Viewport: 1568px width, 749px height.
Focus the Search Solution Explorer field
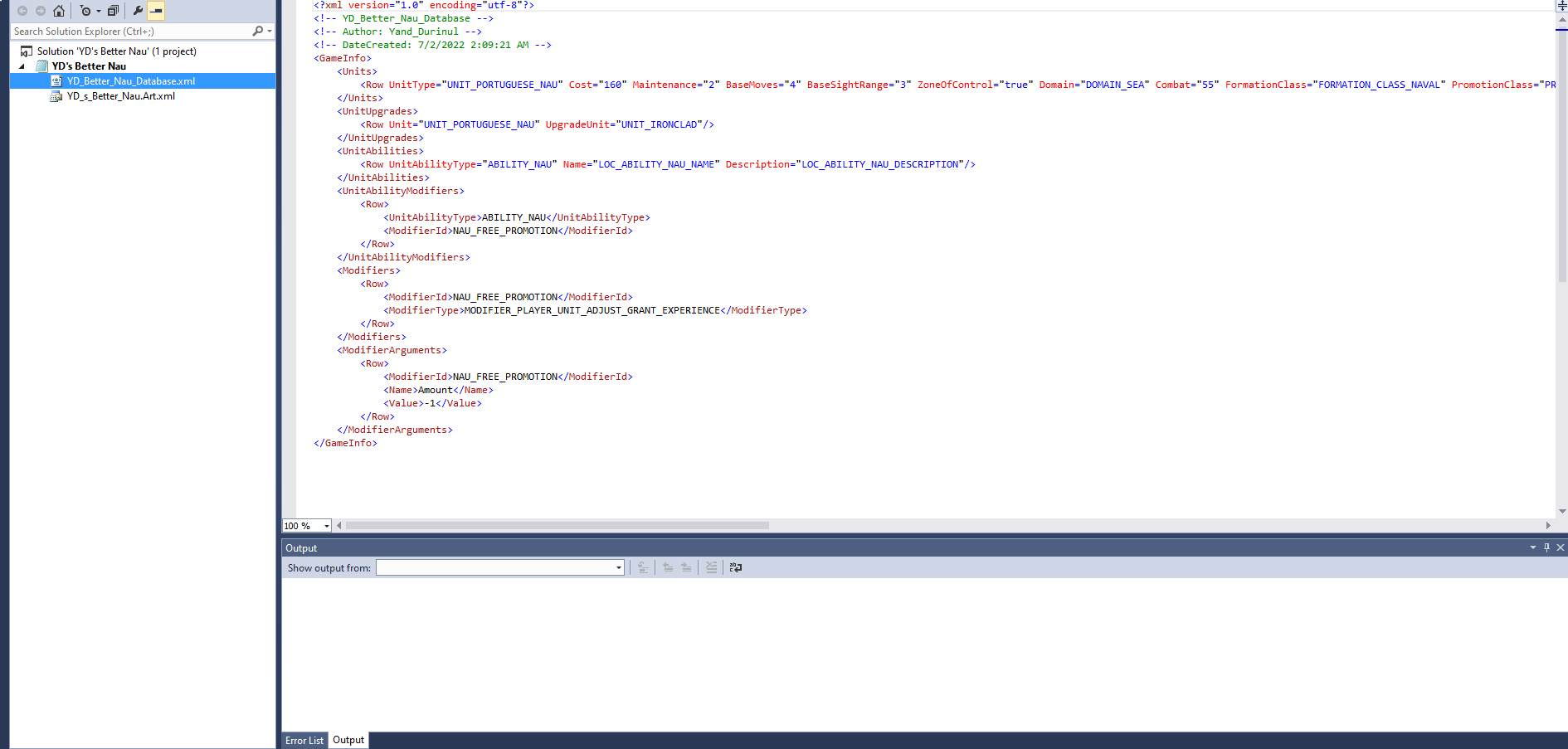point(130,32)
